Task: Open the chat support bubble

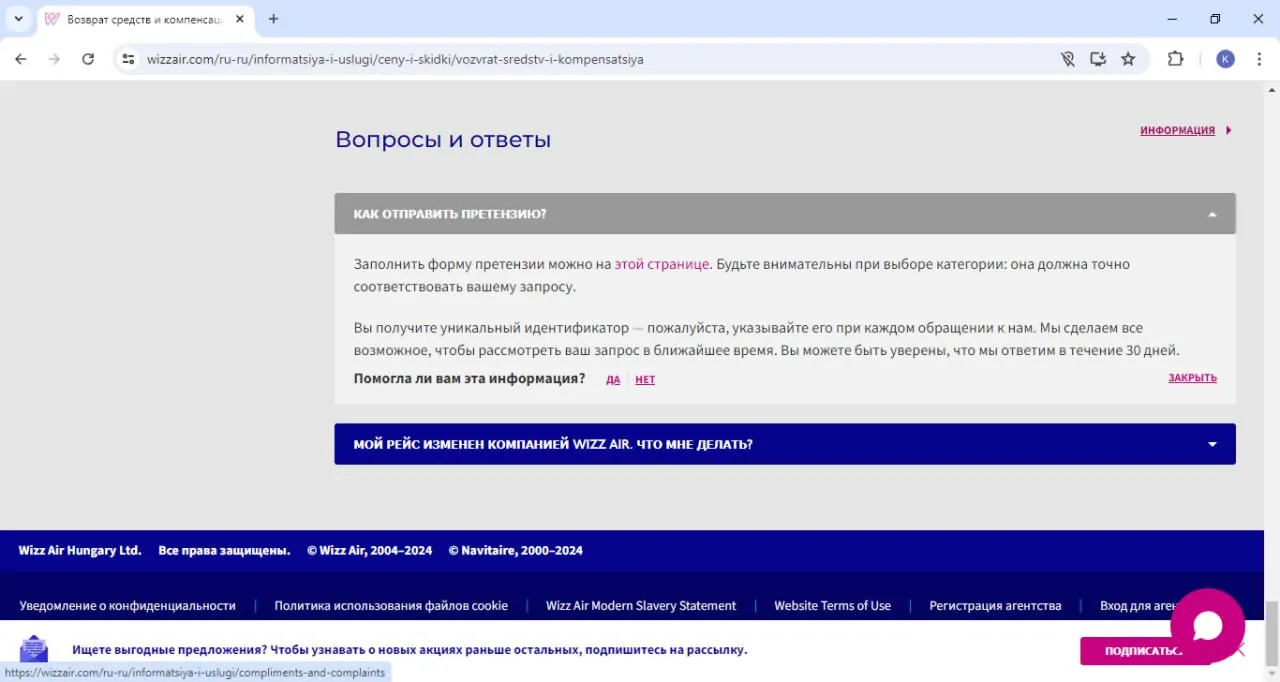Action: [1207, 626]
